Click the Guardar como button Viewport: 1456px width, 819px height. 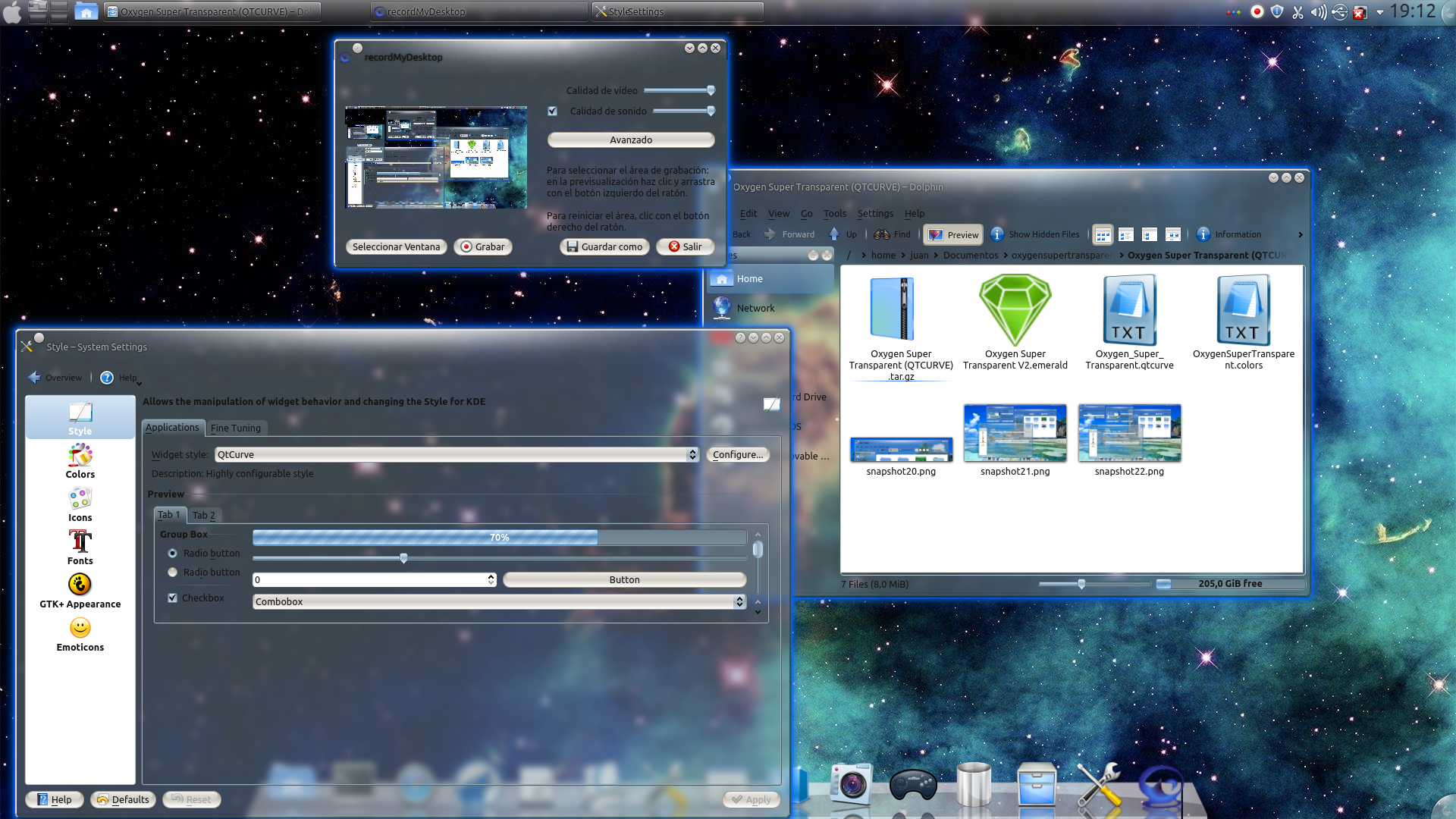click(x=604, y=246)
